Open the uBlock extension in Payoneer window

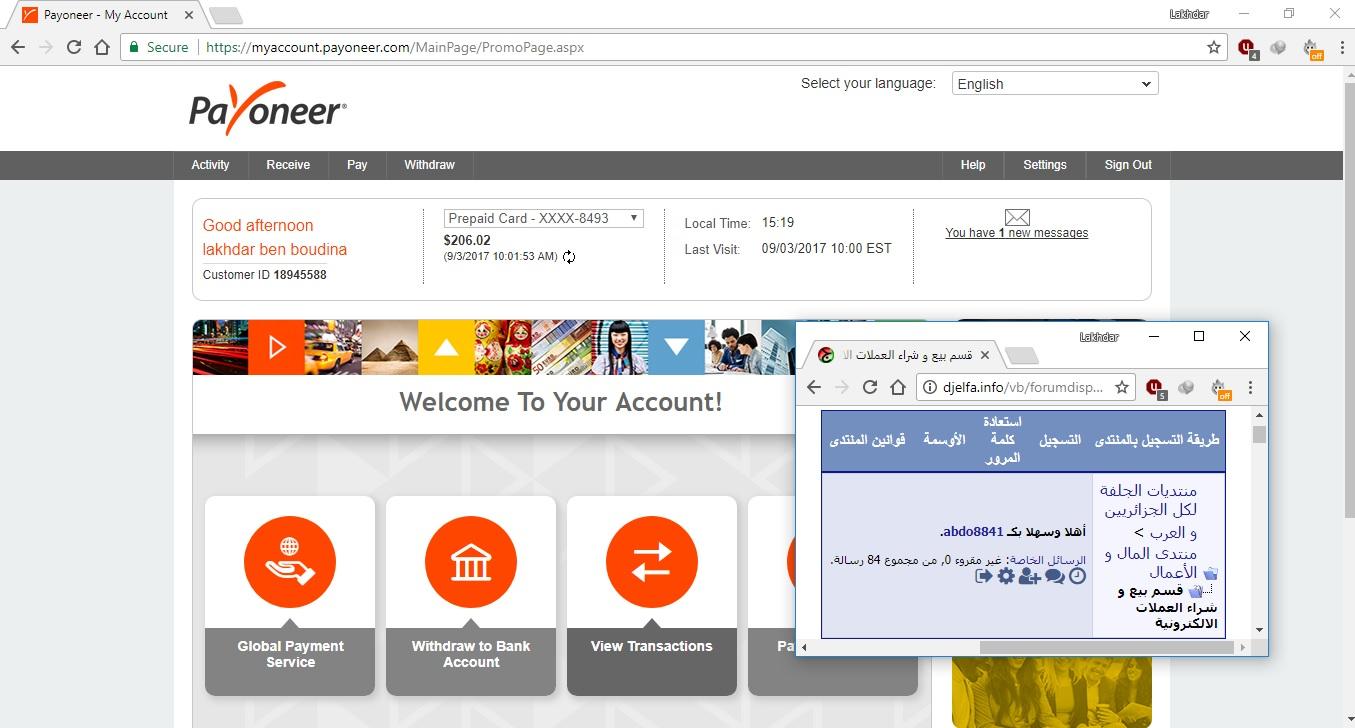click(1247, 47)
